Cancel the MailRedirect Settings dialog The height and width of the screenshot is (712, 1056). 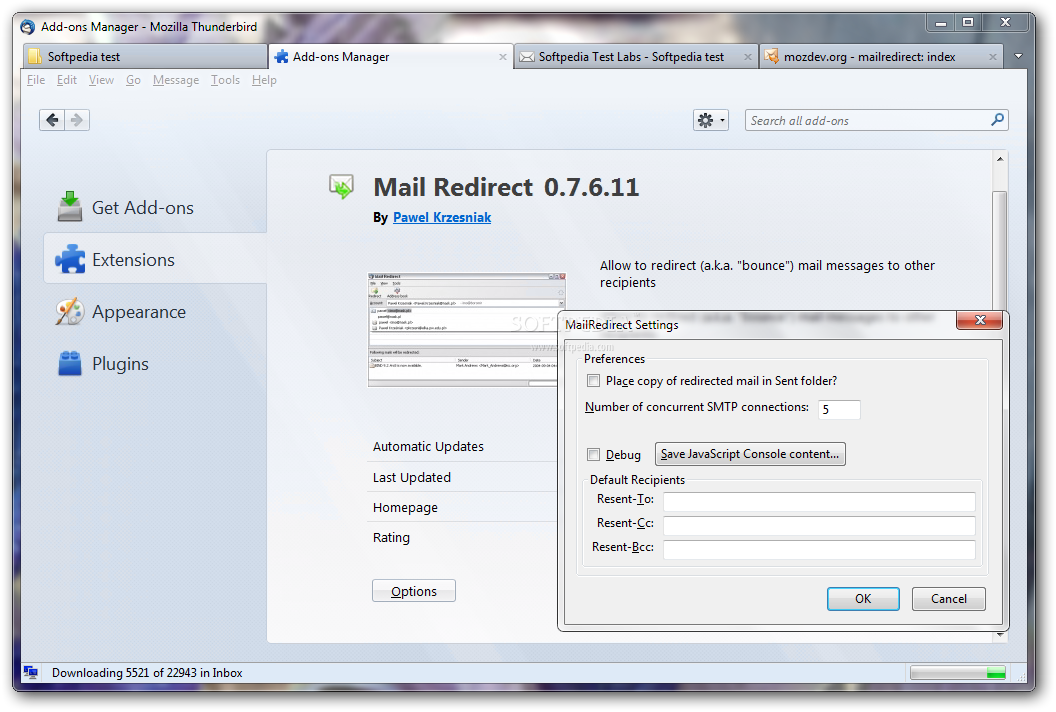(x=948, y=599)
